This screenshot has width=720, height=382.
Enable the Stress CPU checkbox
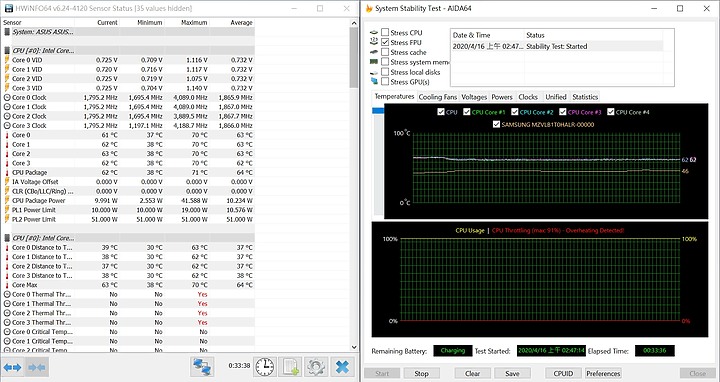[x=385, y=32]
